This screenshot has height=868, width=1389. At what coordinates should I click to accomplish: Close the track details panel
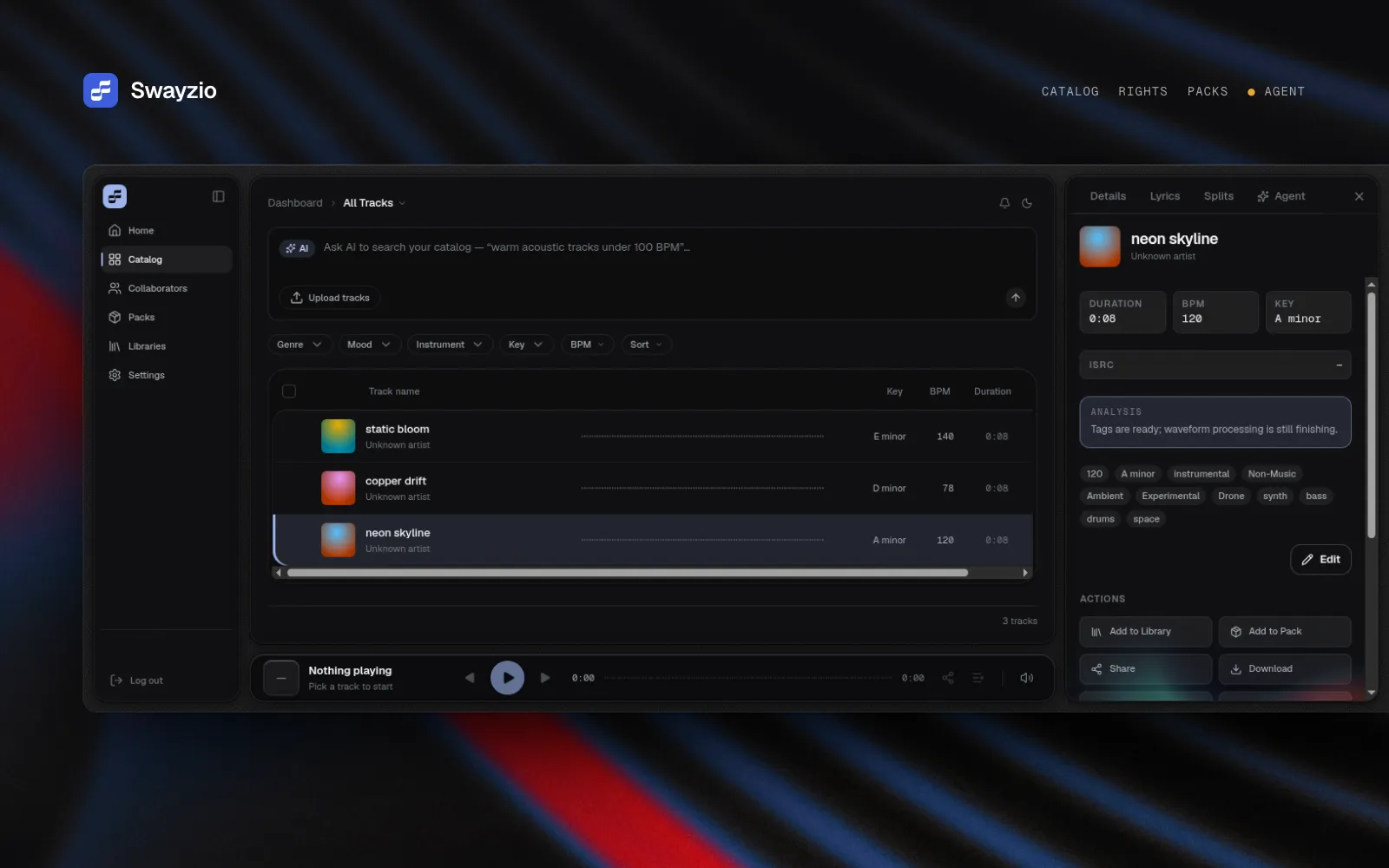pos(1359,197)
